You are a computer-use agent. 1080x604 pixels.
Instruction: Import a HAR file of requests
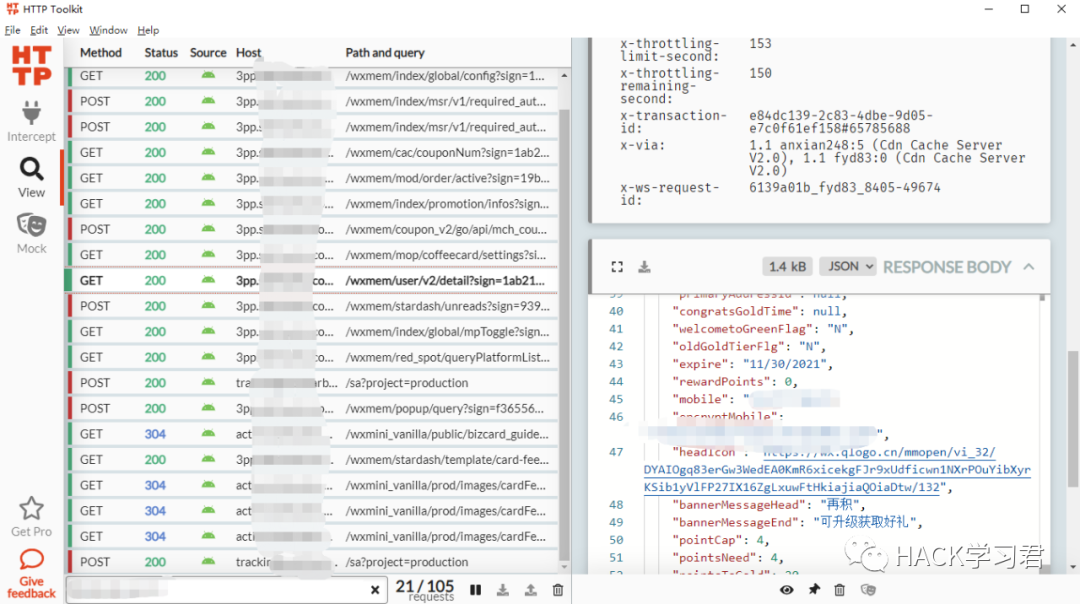(x=530, y=590)
